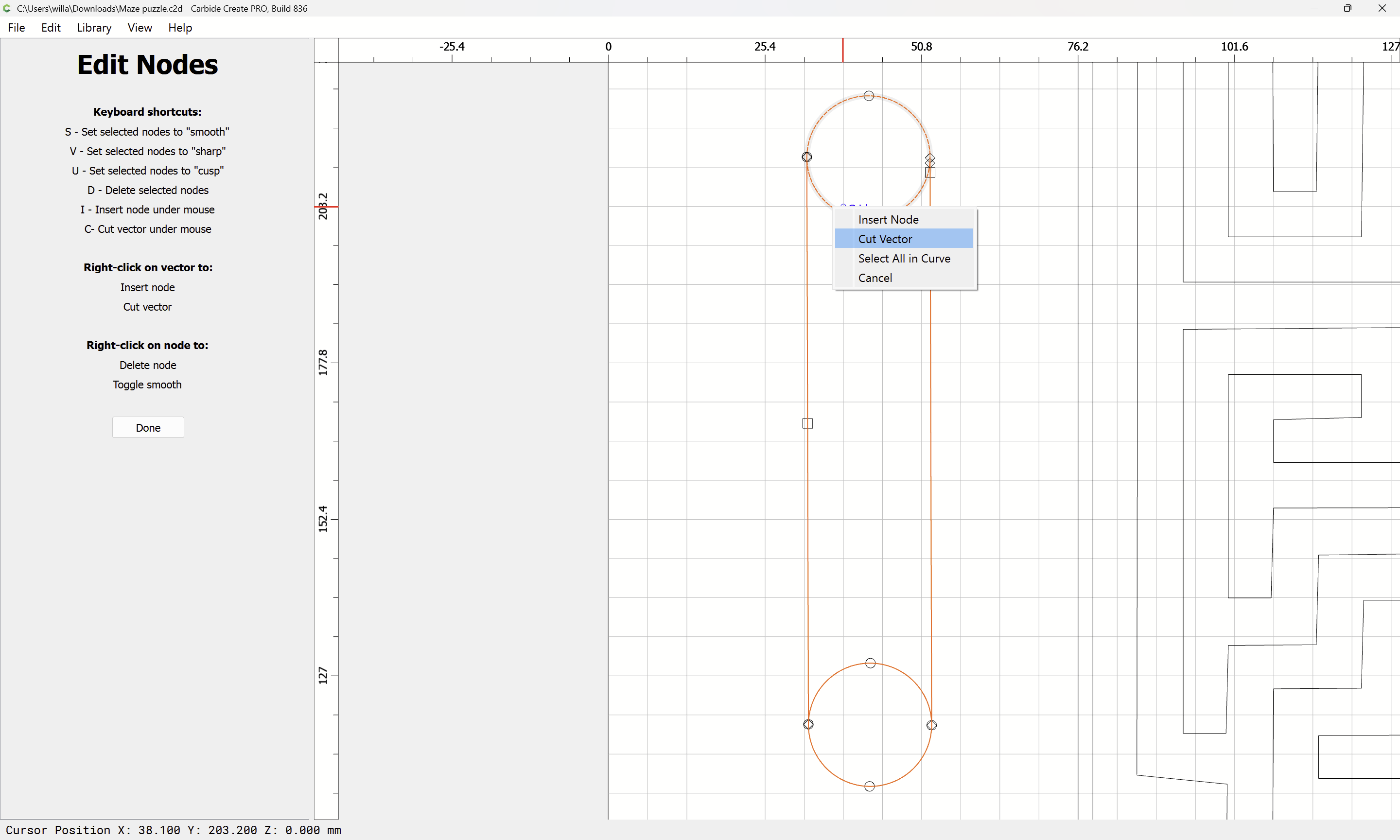Open the File menu
Viewport: 1400px width, 840px height.
pos(17,28)
